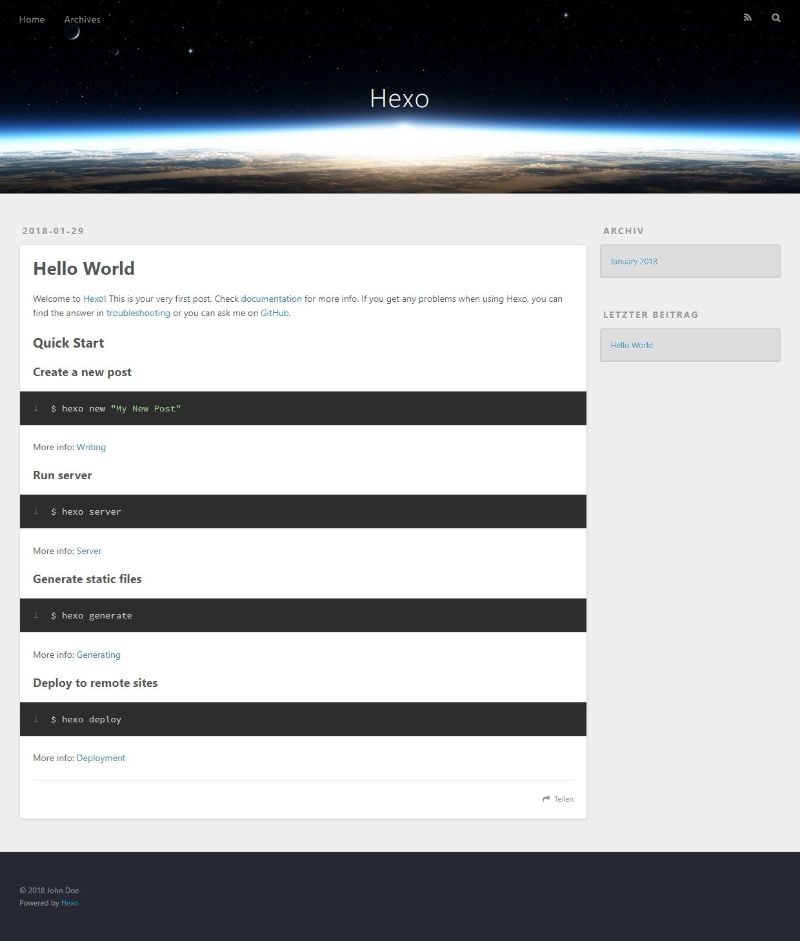Open the Writing info link

[91, 447]
